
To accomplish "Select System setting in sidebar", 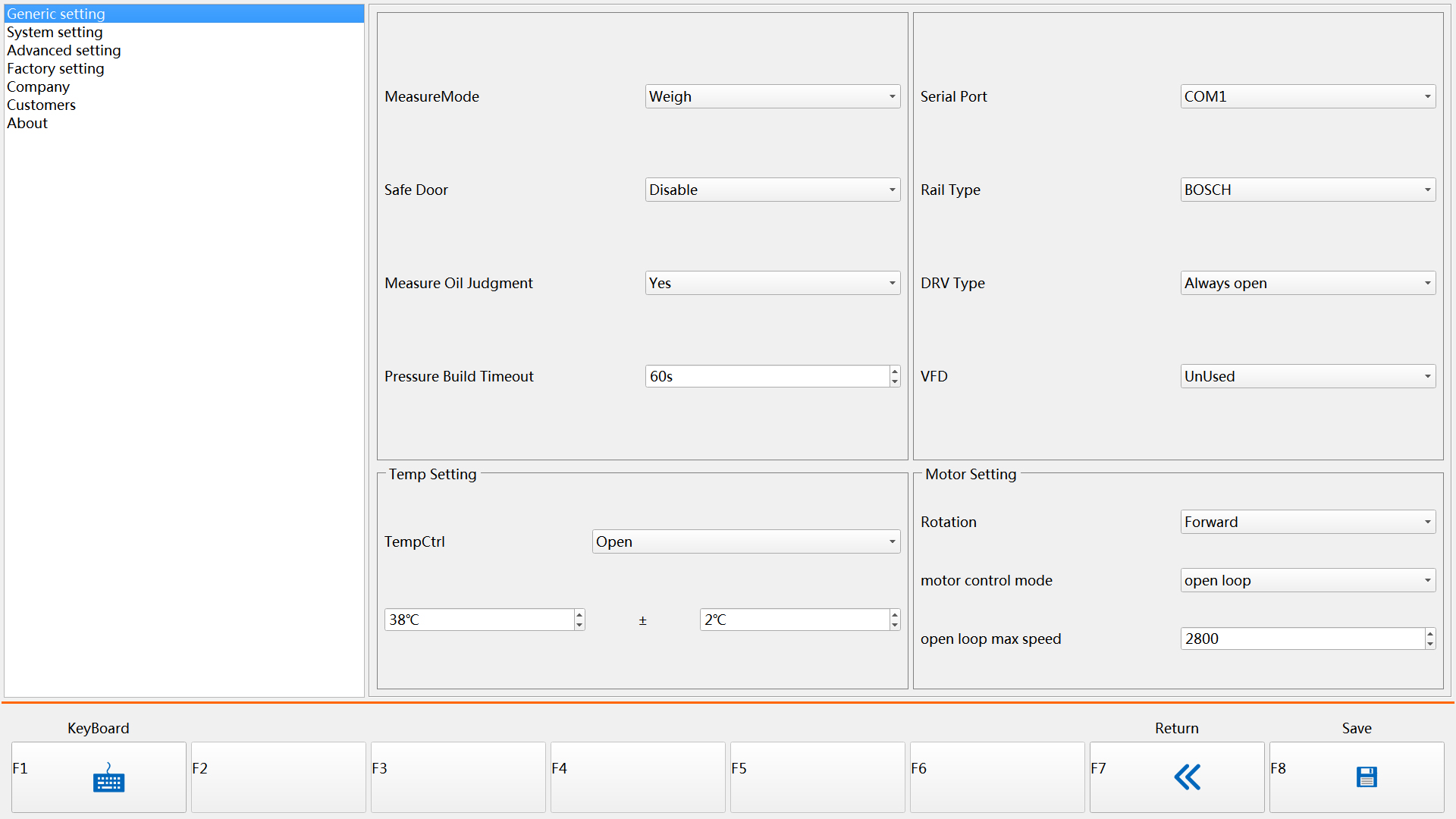I will (x=55, y=32).
